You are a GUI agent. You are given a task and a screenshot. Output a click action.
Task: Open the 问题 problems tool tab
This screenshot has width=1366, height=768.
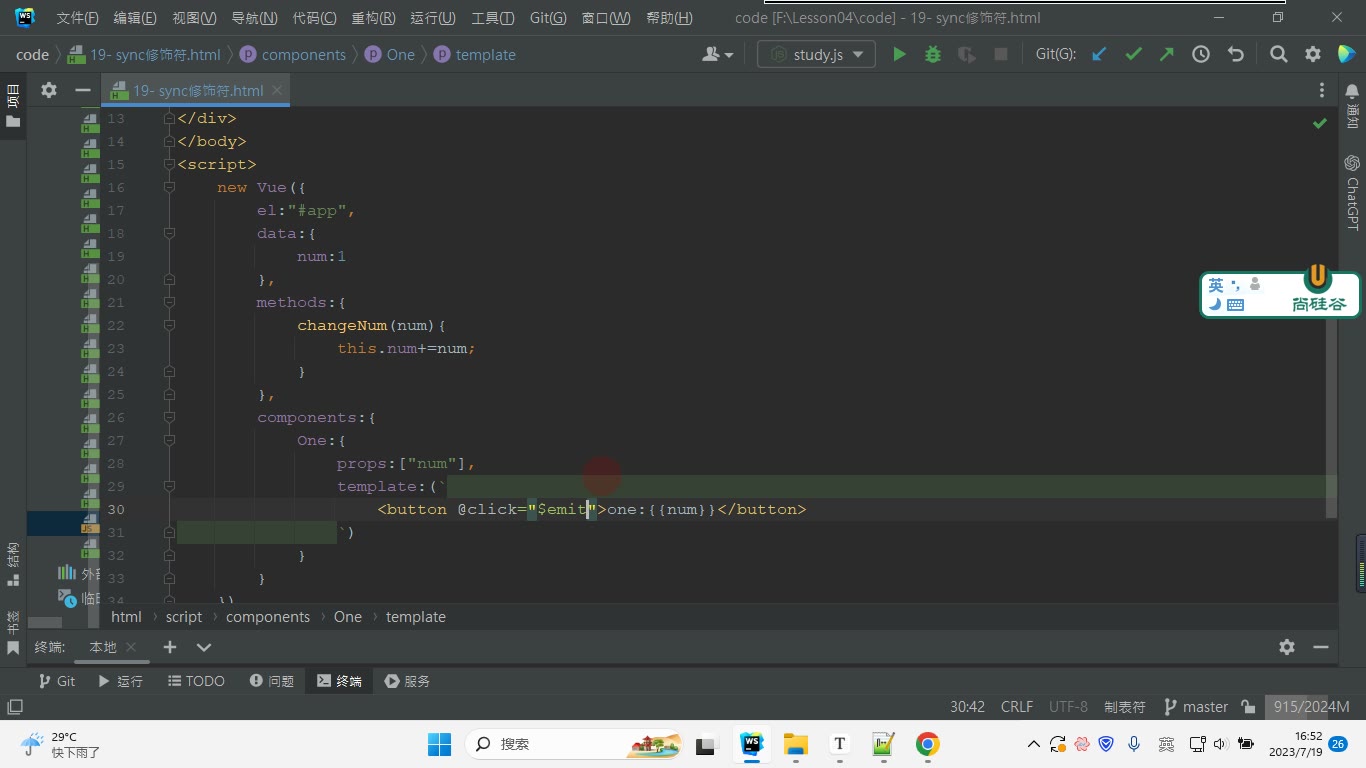pyautogui.click(x=272, y=681)
